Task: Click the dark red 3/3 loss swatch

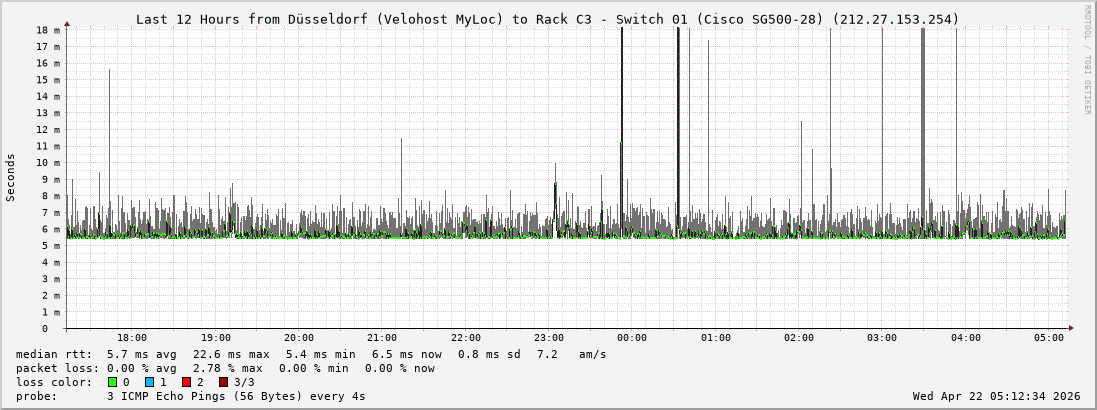Action: (x=224, y=382)
